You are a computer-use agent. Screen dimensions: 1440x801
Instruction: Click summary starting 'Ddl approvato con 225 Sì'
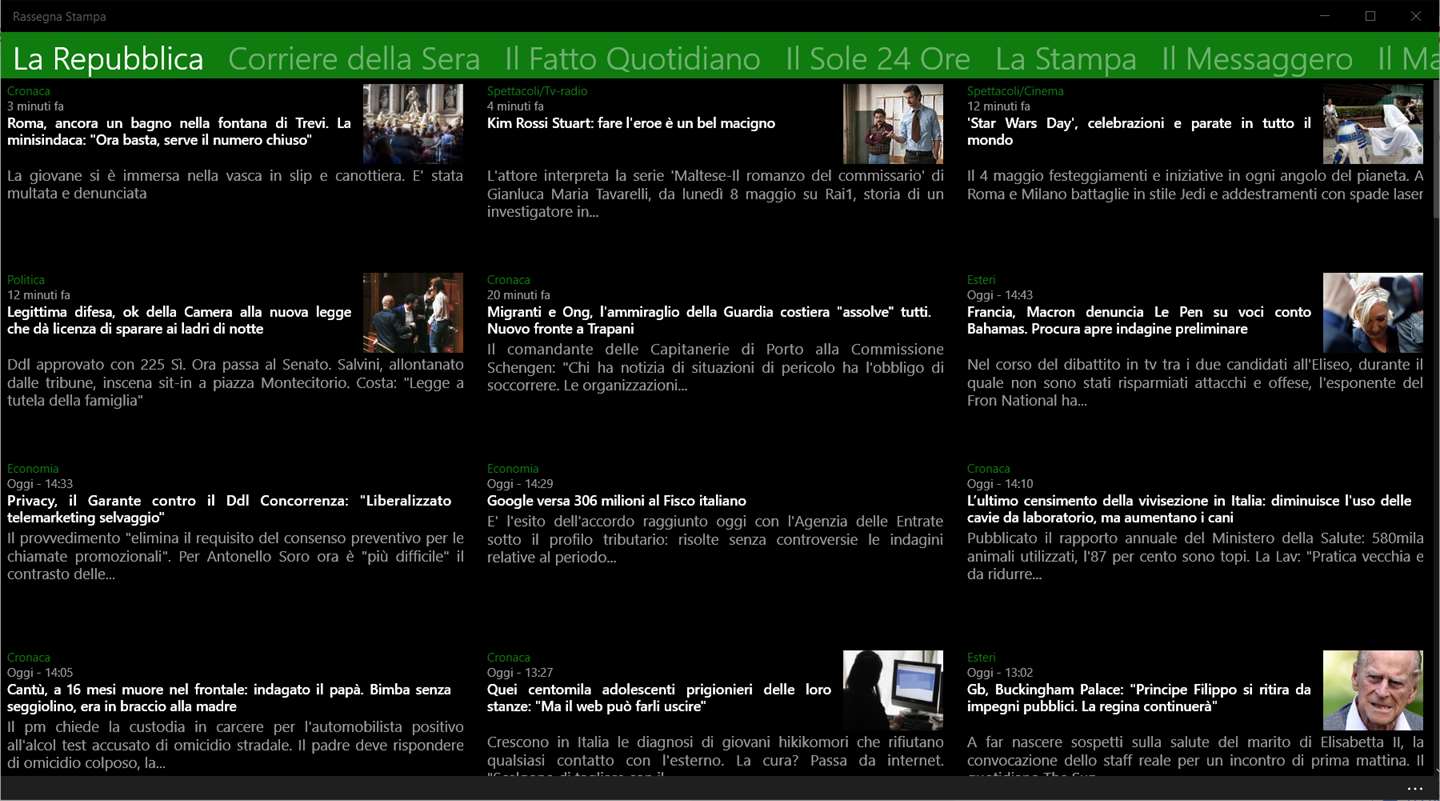(x=235, y=383)
